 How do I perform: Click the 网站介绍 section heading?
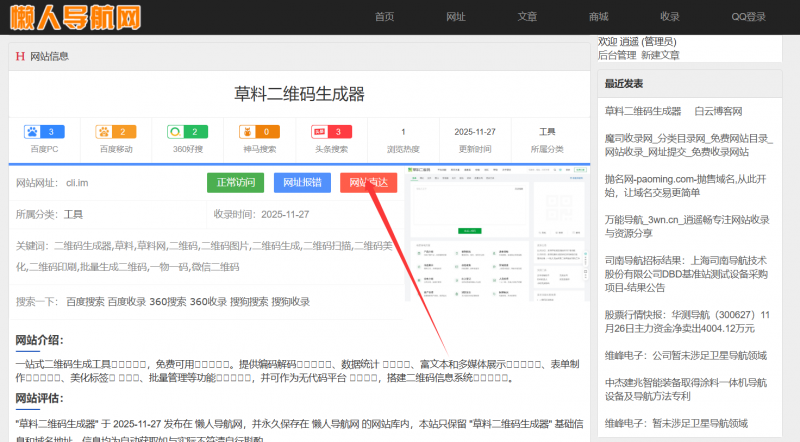tap(39, 340)
